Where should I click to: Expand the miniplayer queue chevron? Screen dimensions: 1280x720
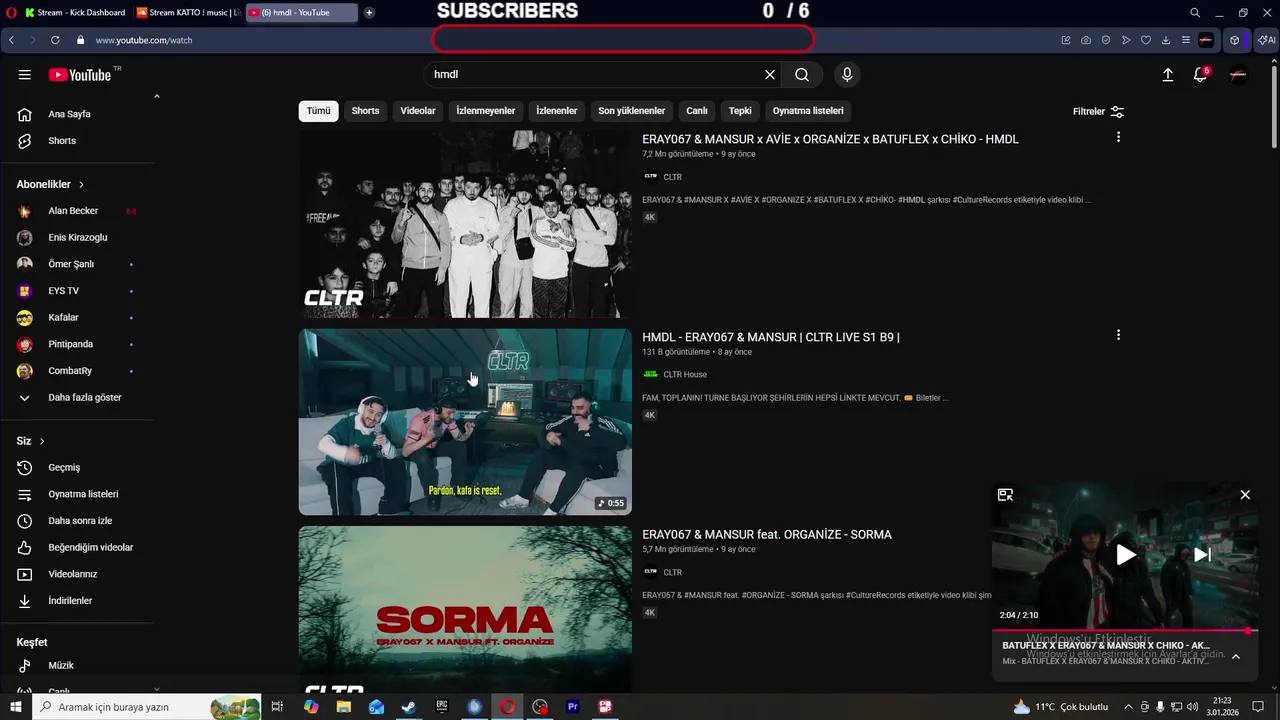(1236, 657)
